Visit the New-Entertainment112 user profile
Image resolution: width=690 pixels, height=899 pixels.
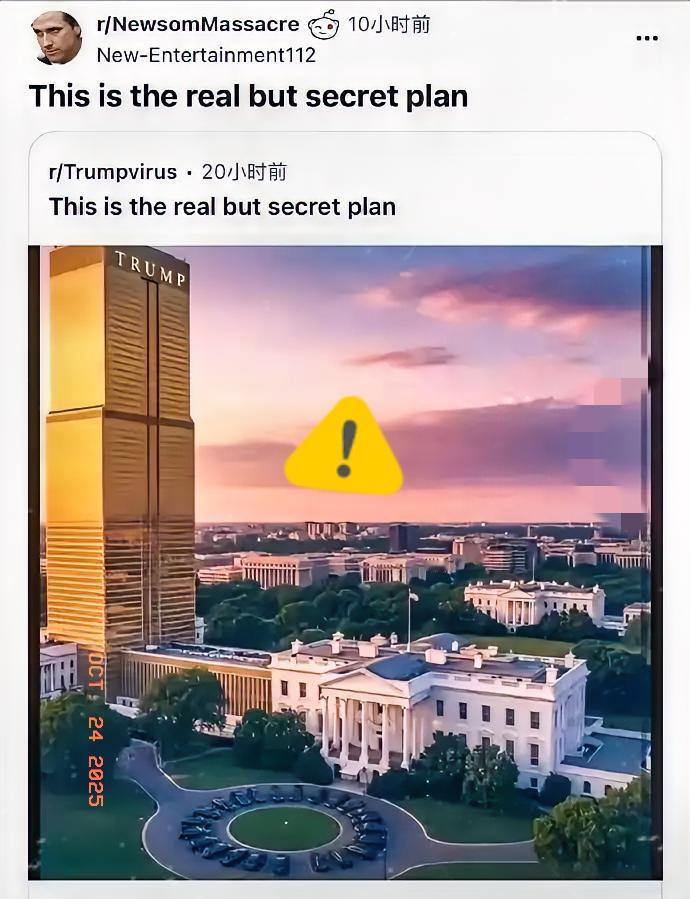[206, 55]
